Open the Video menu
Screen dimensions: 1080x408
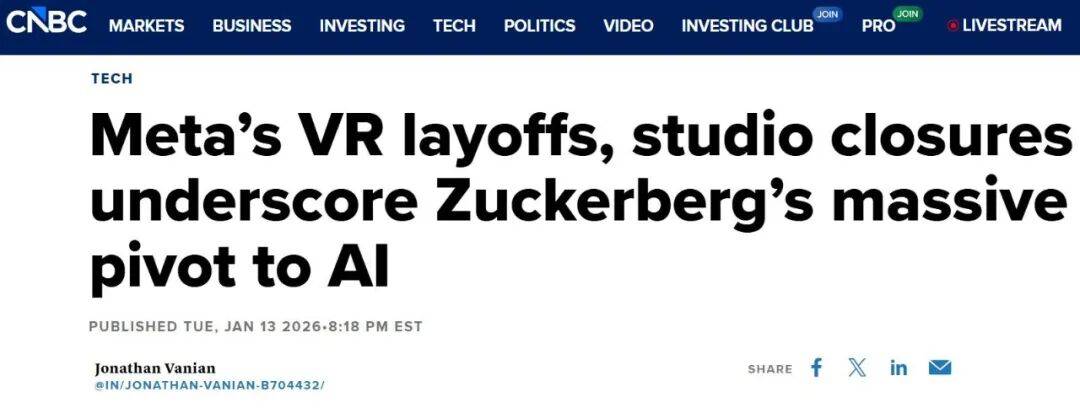628,27
